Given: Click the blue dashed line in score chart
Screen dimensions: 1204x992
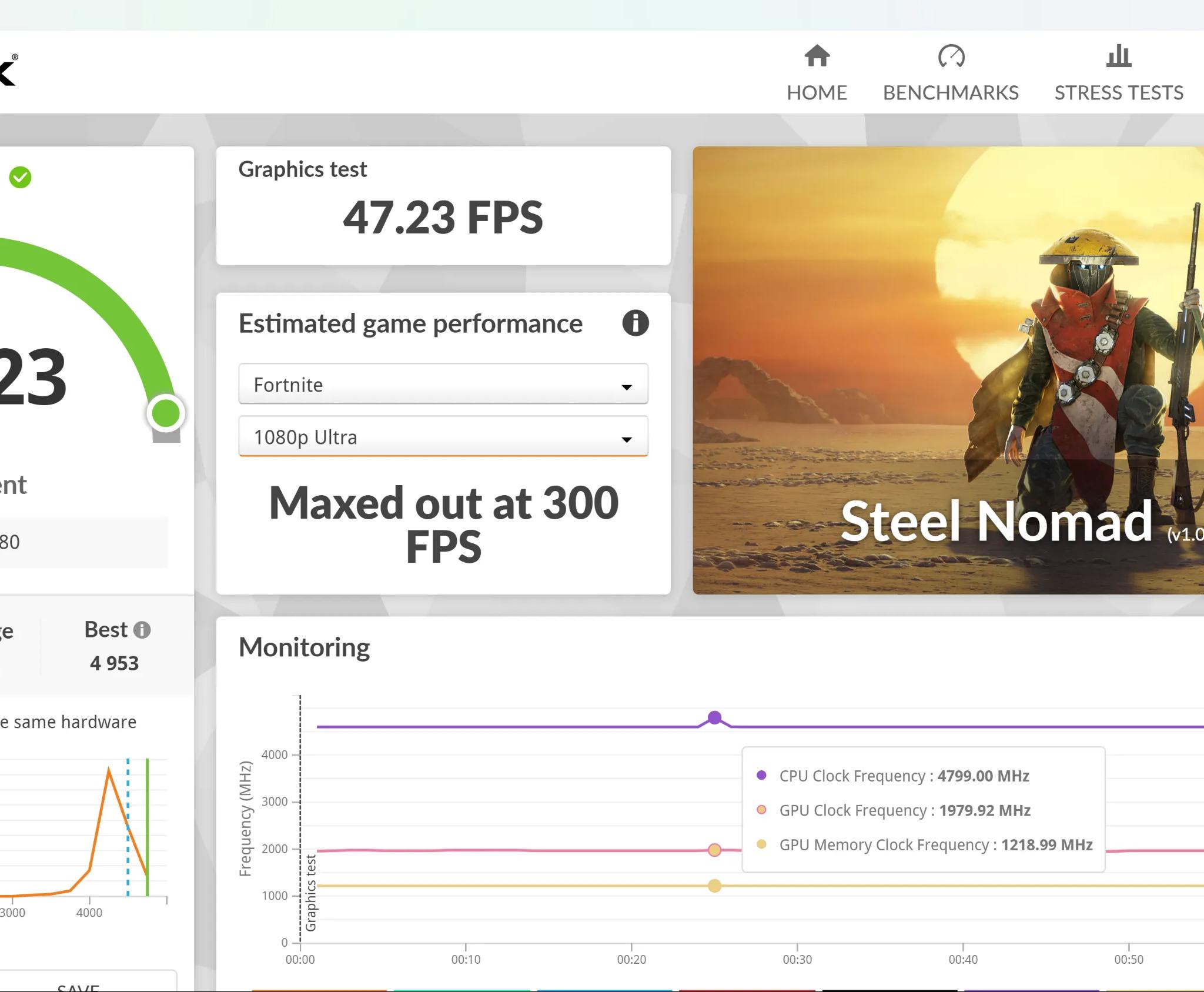Looking at the screenshot, I should [128, 827].
